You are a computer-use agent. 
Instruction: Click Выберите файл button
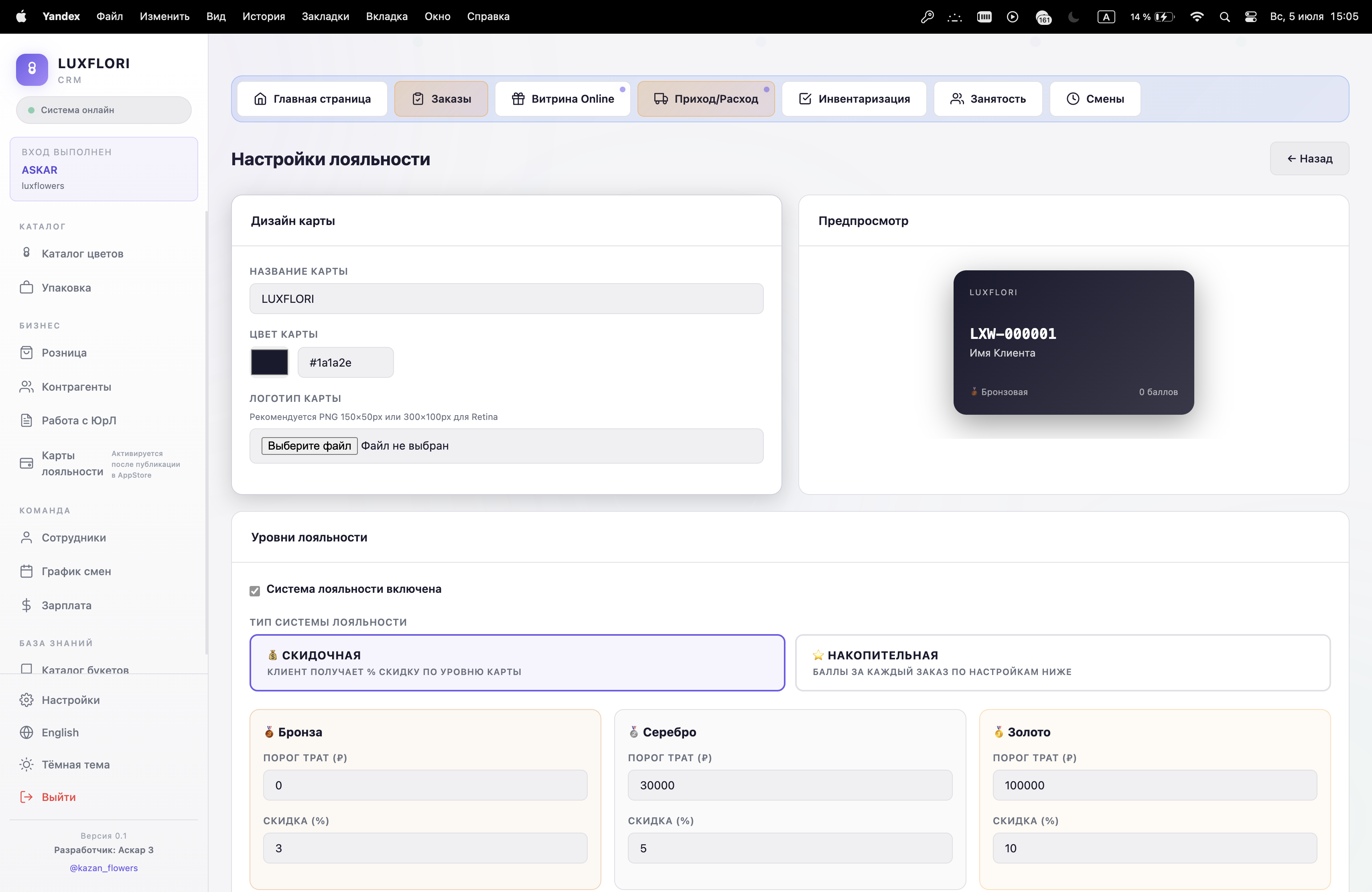coord(310,446)
